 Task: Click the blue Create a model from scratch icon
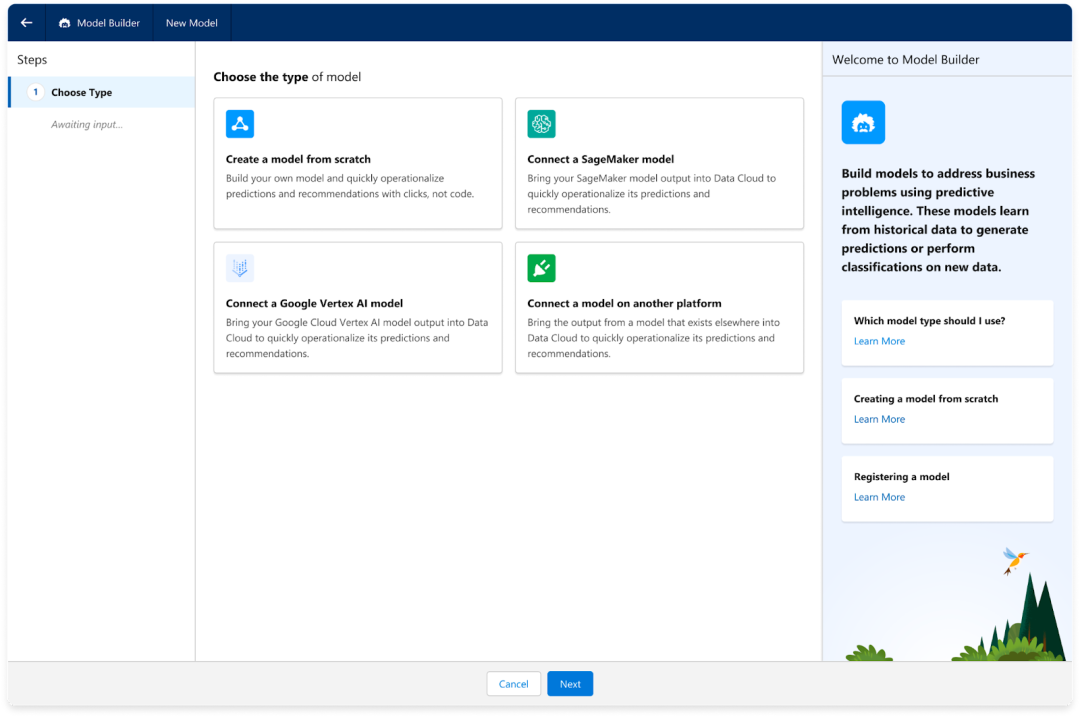[240, 123]
